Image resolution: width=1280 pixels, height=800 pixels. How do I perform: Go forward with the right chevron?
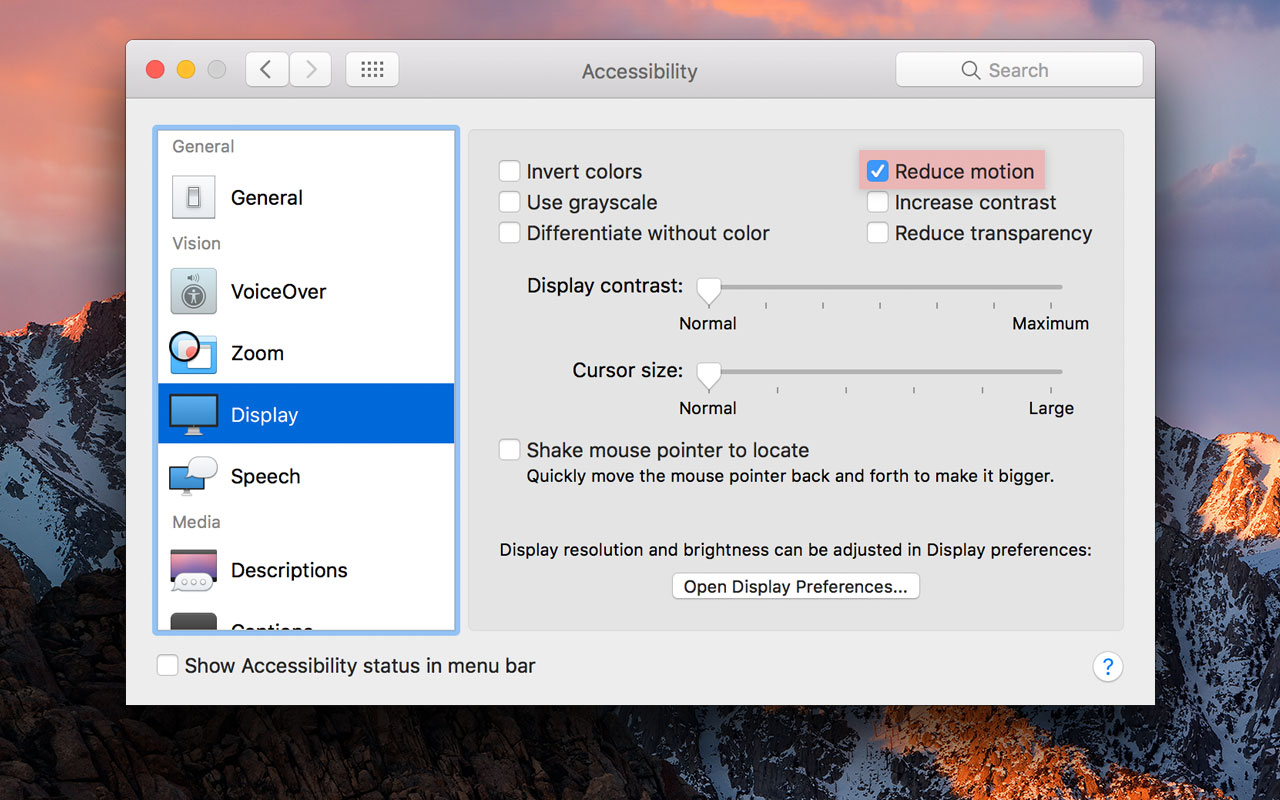[311, 70]
